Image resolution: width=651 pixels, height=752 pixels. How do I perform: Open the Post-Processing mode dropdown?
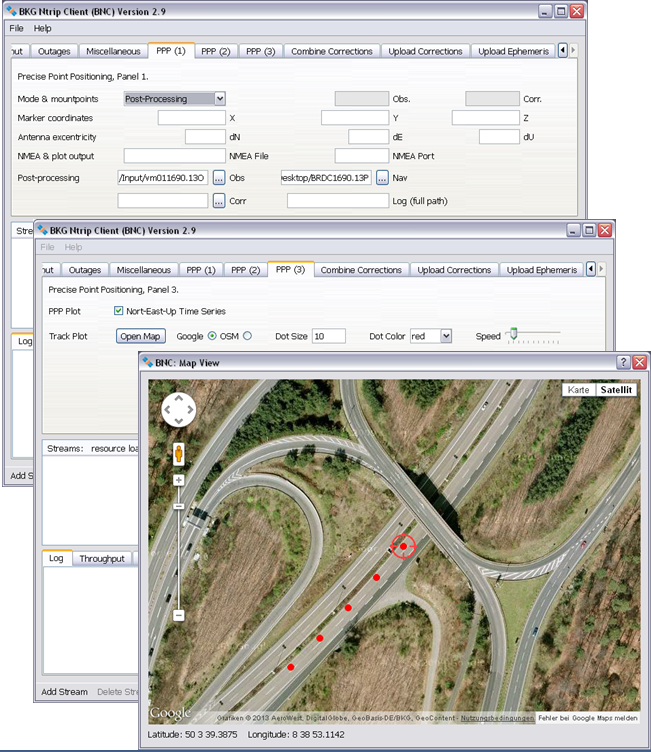click(174, 98)
